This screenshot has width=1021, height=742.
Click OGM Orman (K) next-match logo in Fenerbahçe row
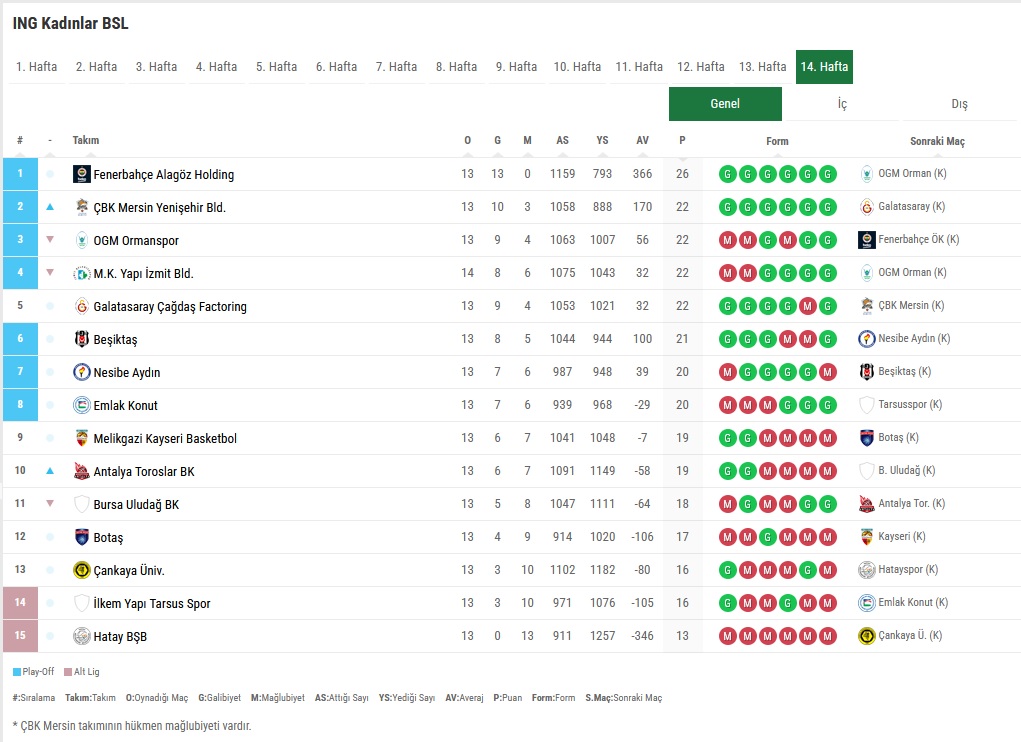click(x=867, y=174)
